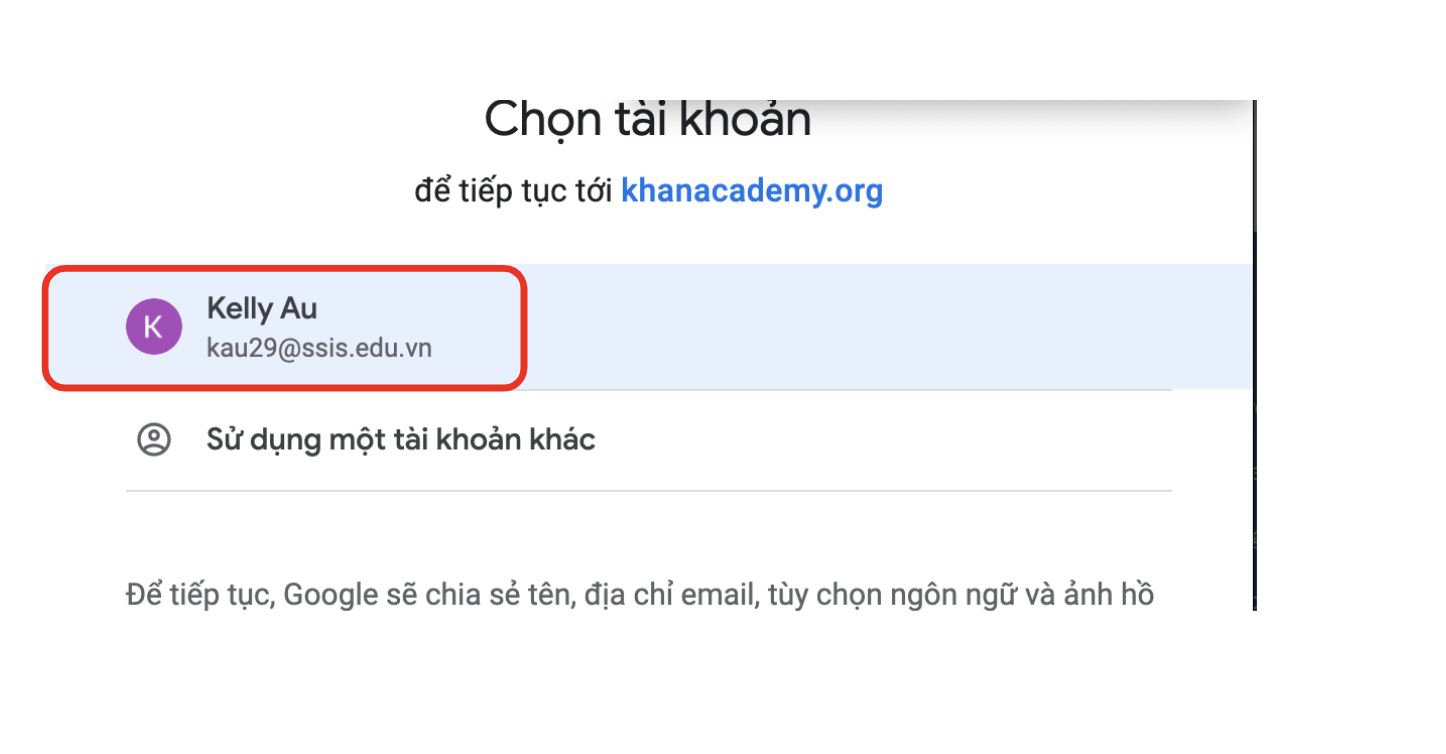Click the "để tiếp tục tới" subtitle text
Viewport: 1446px width, 754px height.
(513, 190)
